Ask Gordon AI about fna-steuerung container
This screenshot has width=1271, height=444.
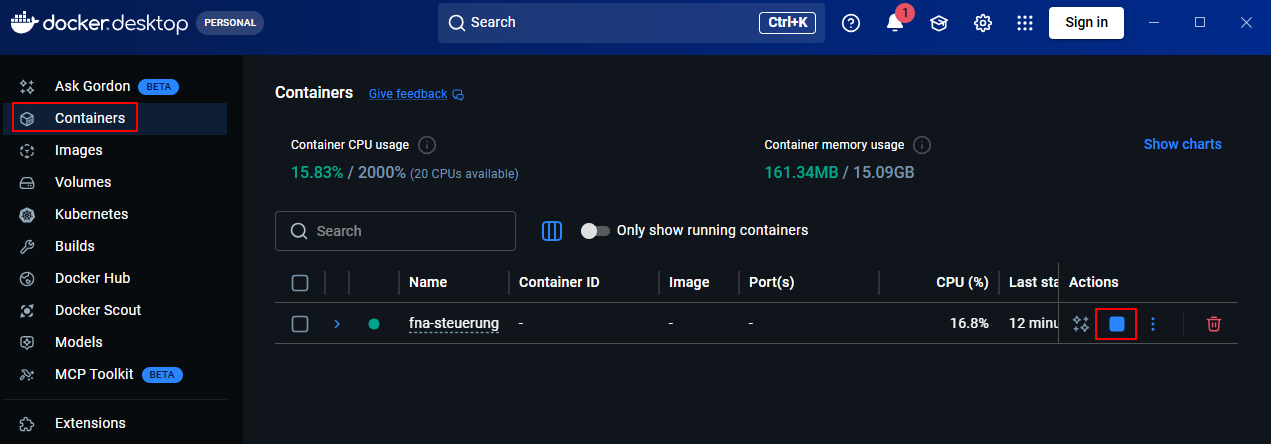(x=1080, y=324)
